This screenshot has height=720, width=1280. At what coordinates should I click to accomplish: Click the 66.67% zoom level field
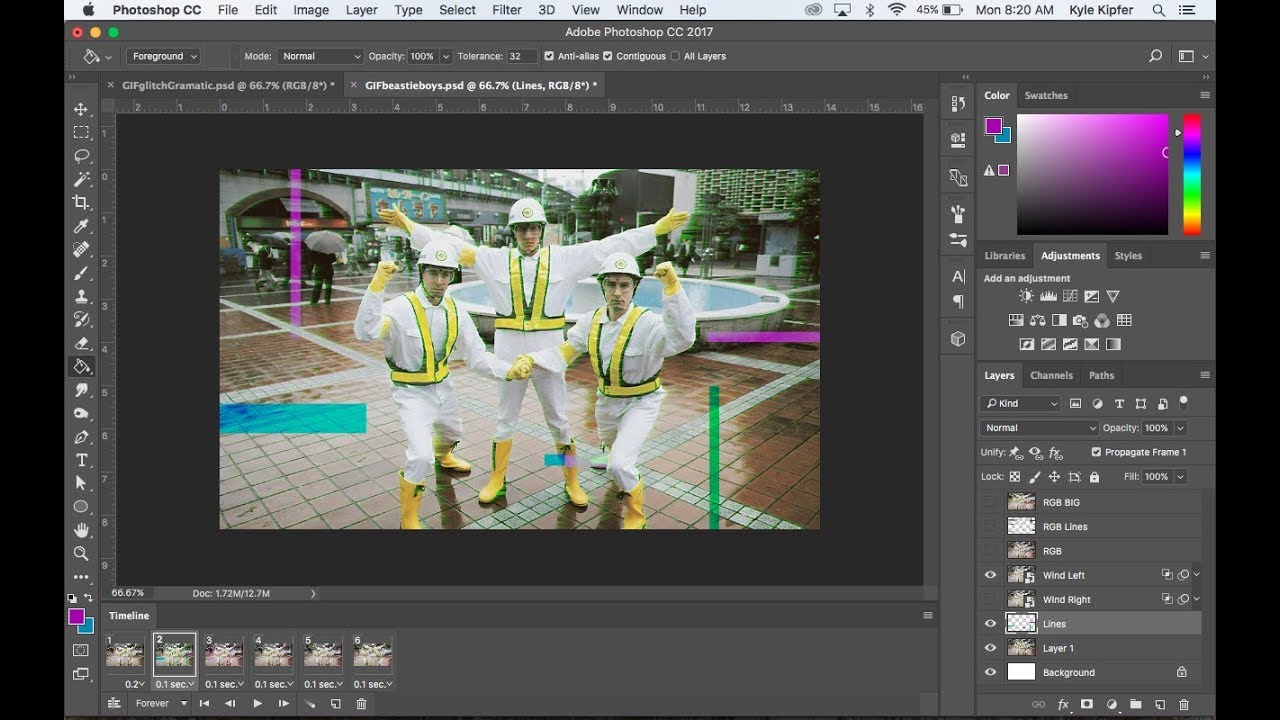pos(127,593)
